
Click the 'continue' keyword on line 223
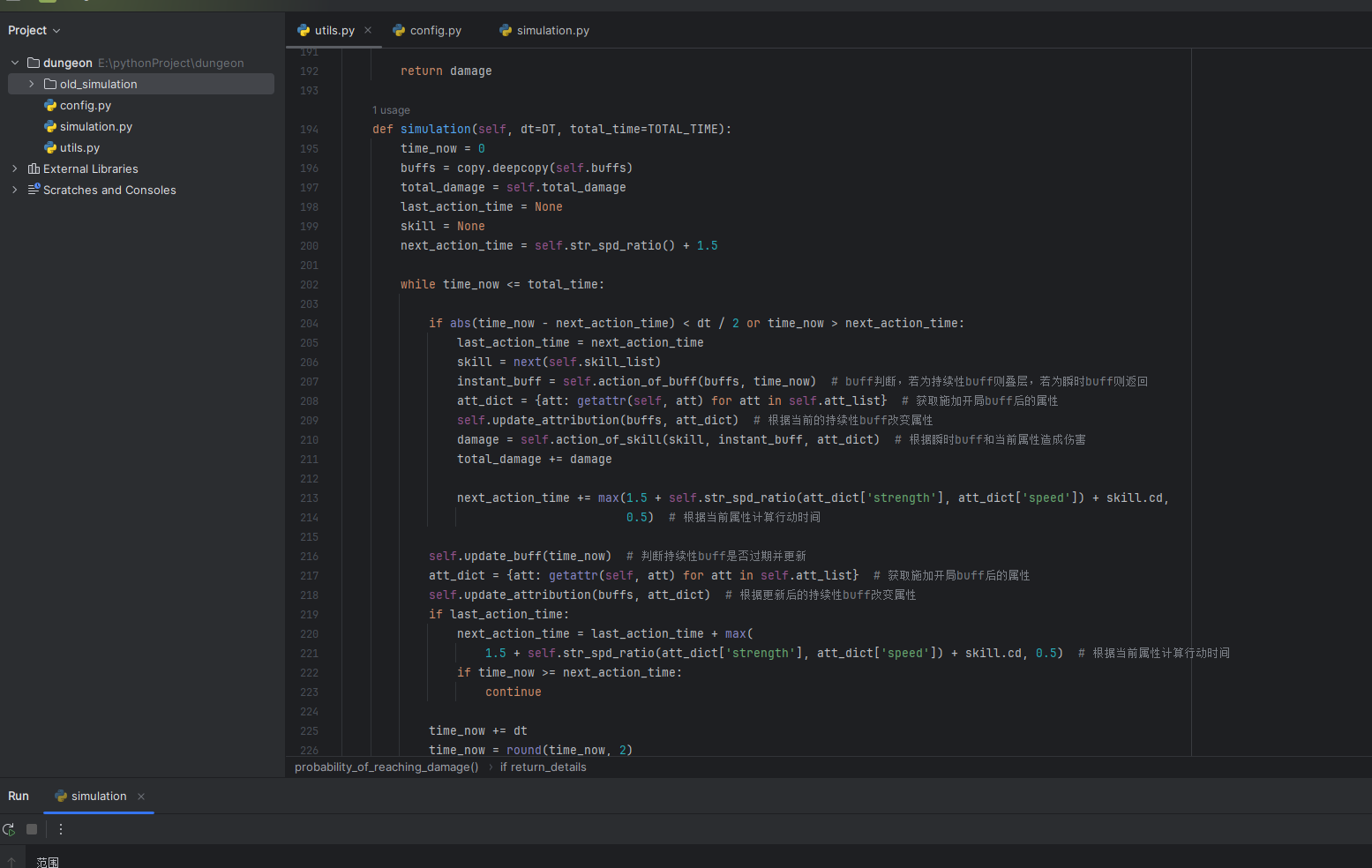point(514,692)
